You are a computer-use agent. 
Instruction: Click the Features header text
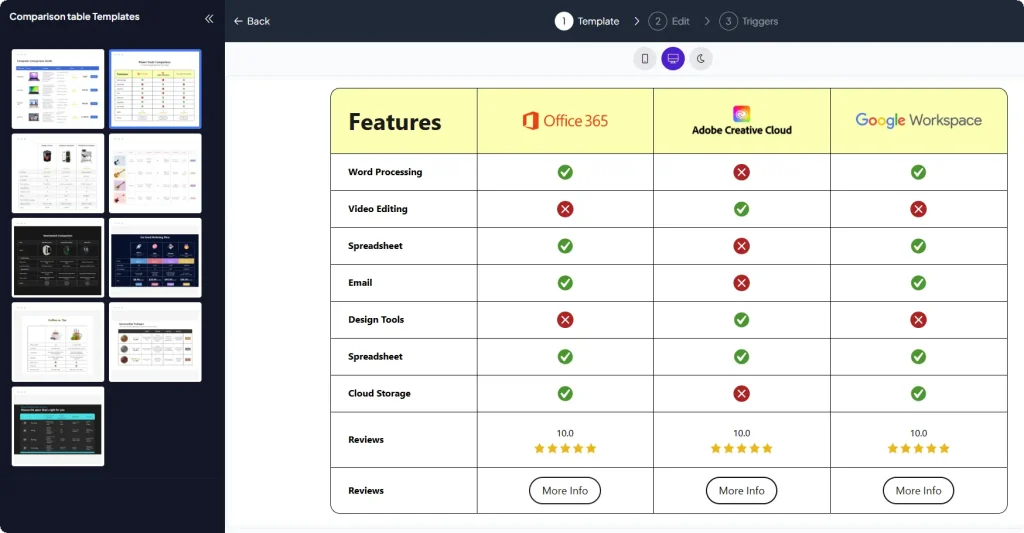(394, 122)
